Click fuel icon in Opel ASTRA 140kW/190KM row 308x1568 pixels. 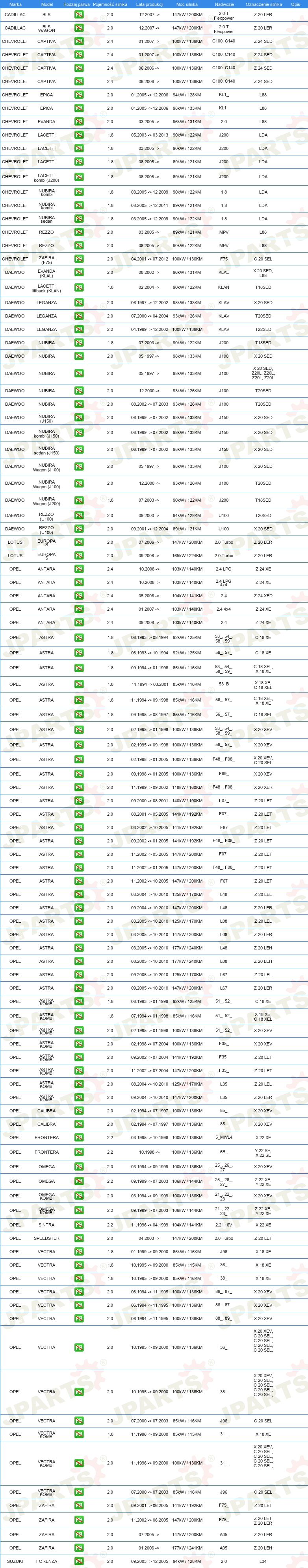click(x=79, y=801)
